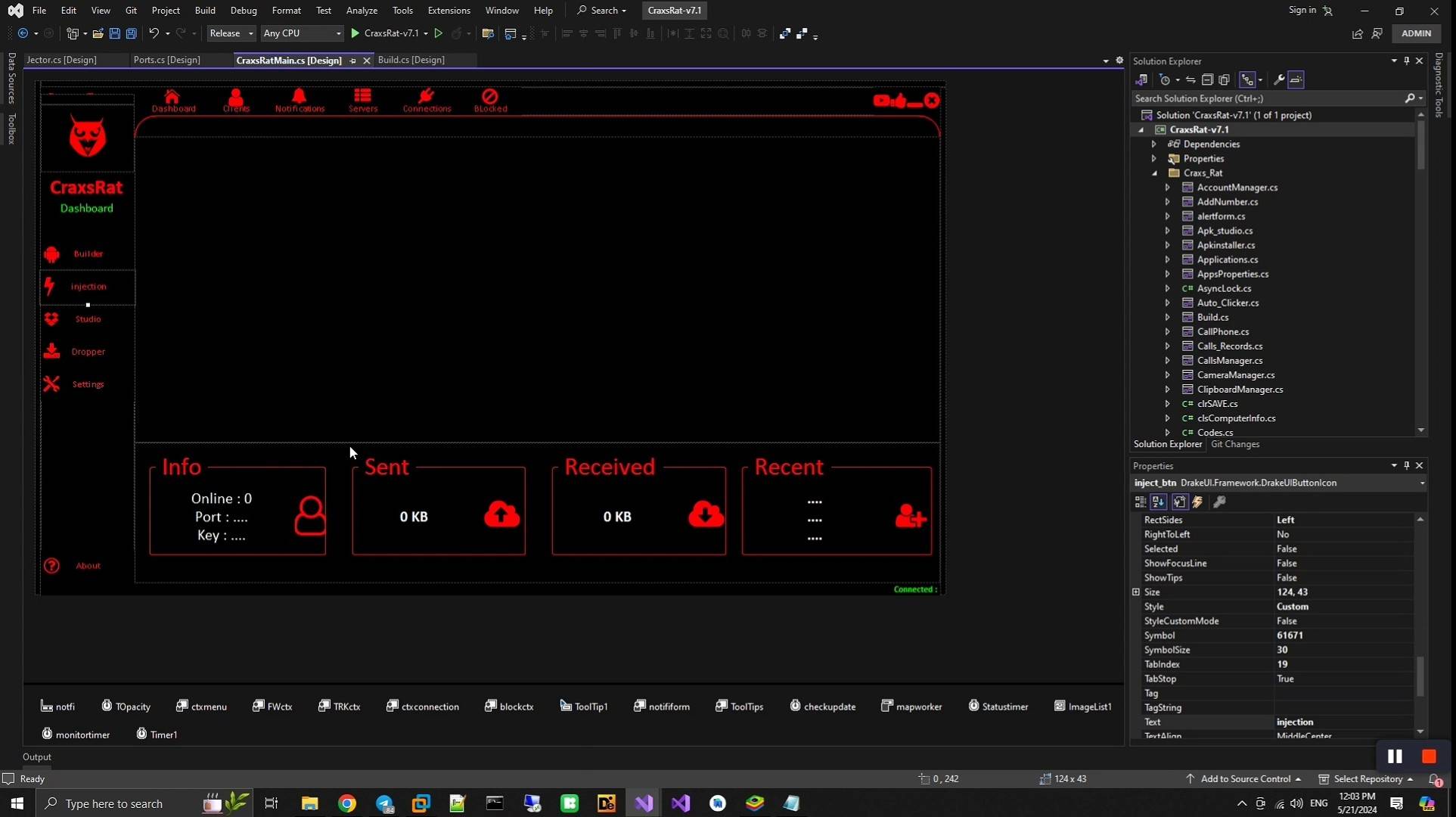Click the green Start debugging arrow

pos(355,33)
